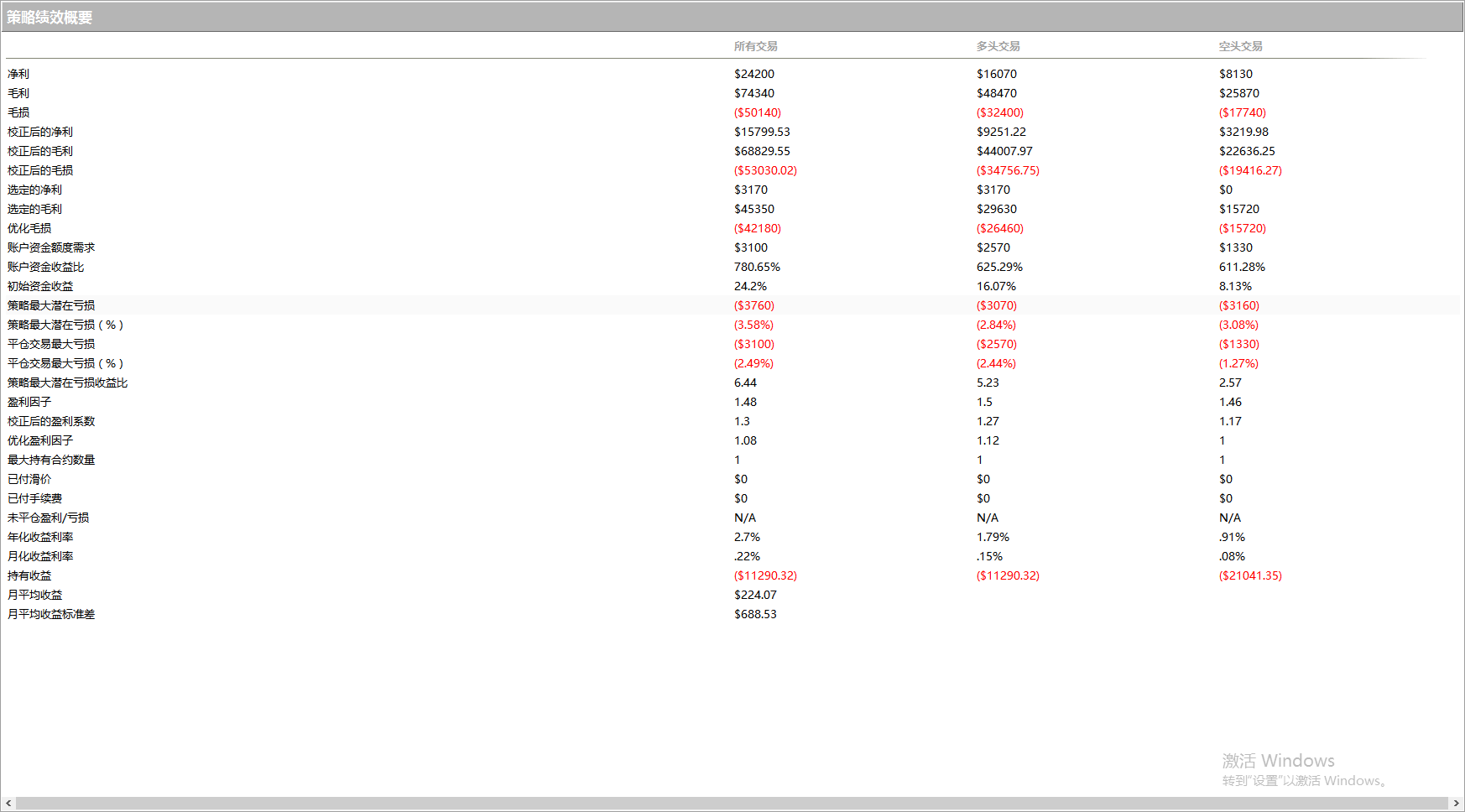Select the $688.53 standard deviation value
This screenshot has height=812, width=1465.
[x=755, y=614]
